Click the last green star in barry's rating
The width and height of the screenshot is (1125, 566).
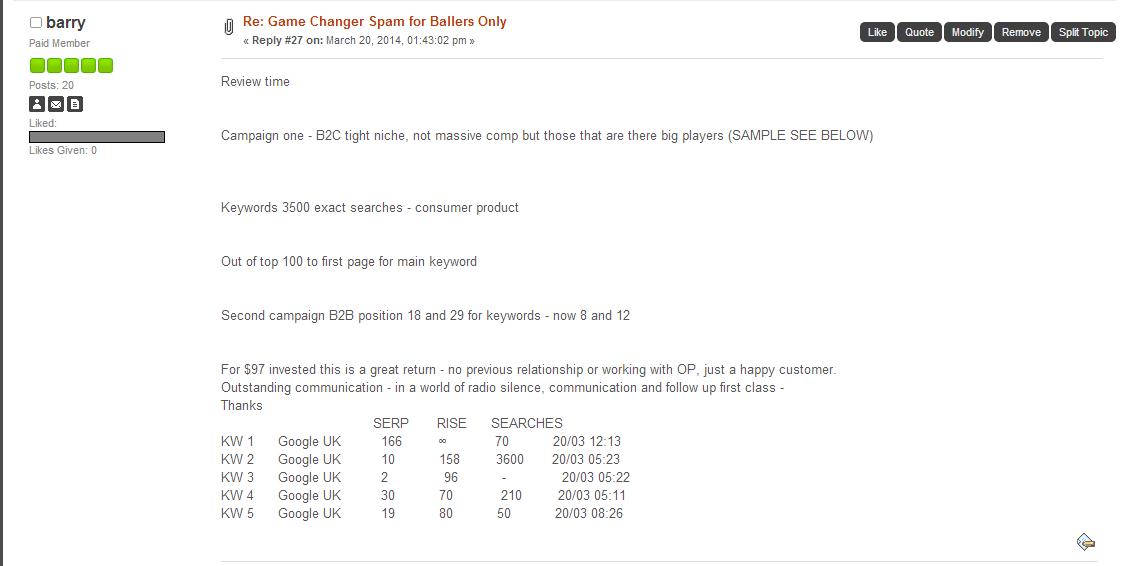click(x=106, y=66)
